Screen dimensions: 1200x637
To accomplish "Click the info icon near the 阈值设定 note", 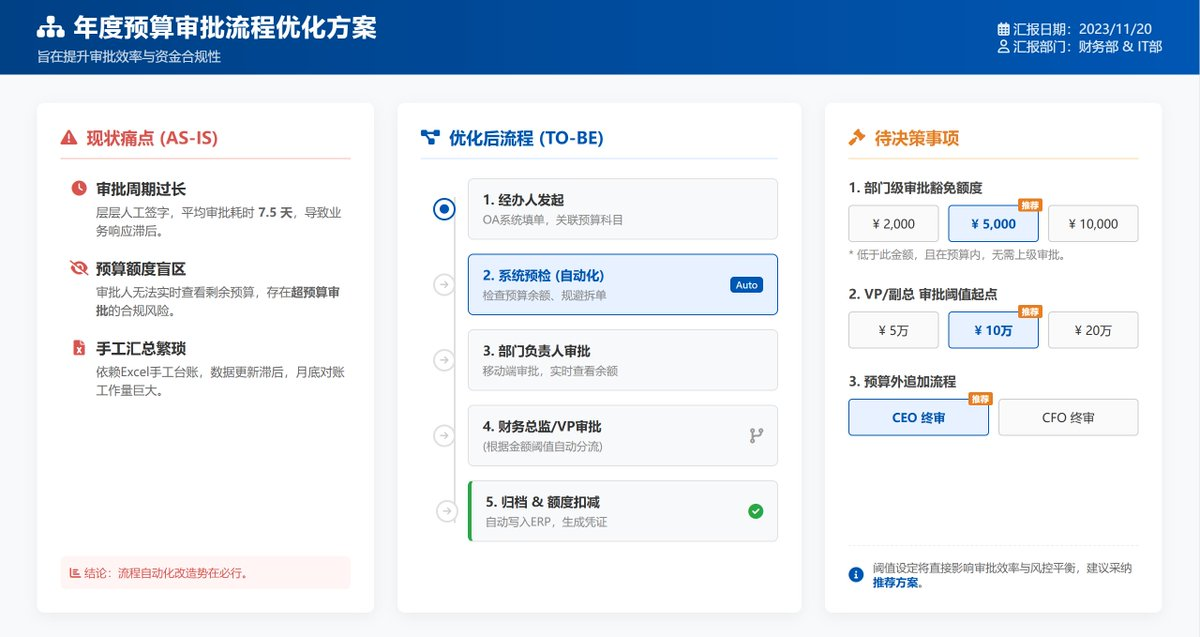I will 855,574.
